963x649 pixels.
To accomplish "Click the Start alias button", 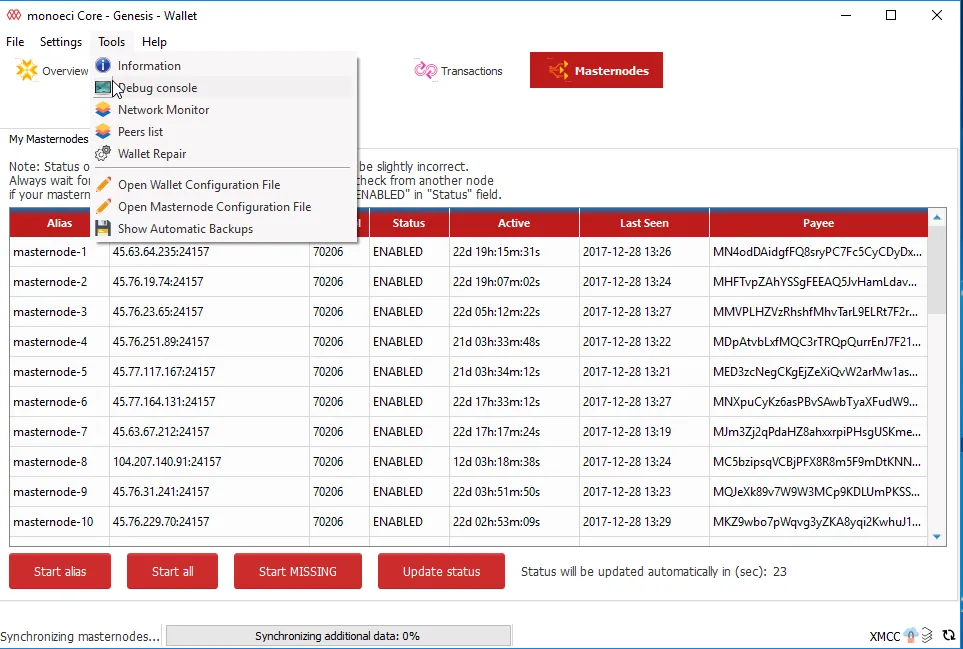I will [x=60, y=571].
